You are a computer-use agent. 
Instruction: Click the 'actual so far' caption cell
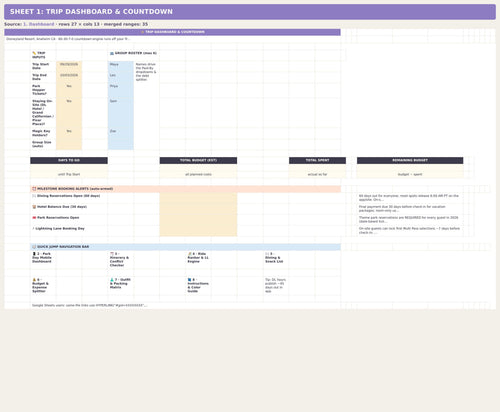click(x=317, y=174)
